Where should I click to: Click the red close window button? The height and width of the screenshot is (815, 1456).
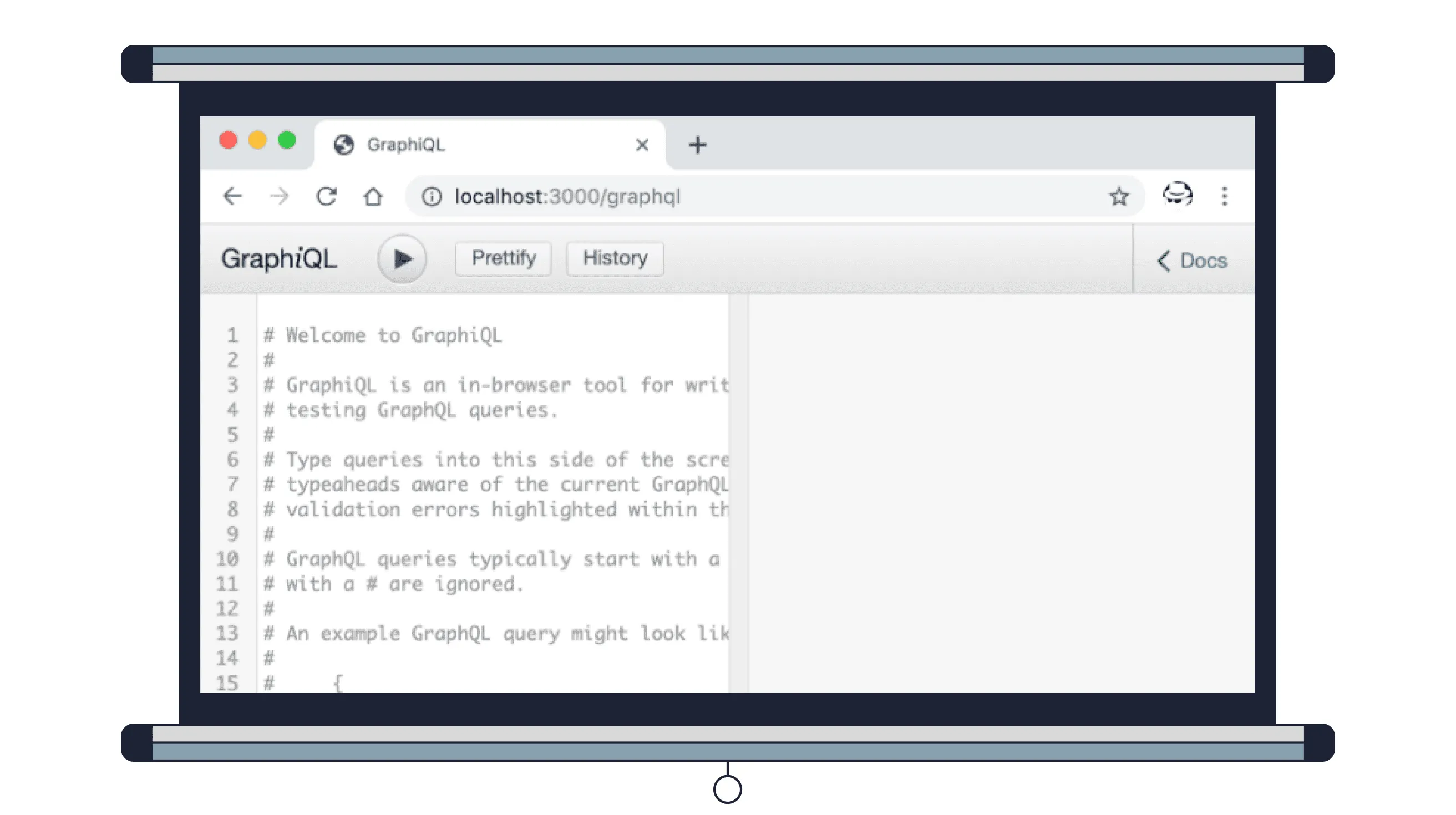coord(229,140)
